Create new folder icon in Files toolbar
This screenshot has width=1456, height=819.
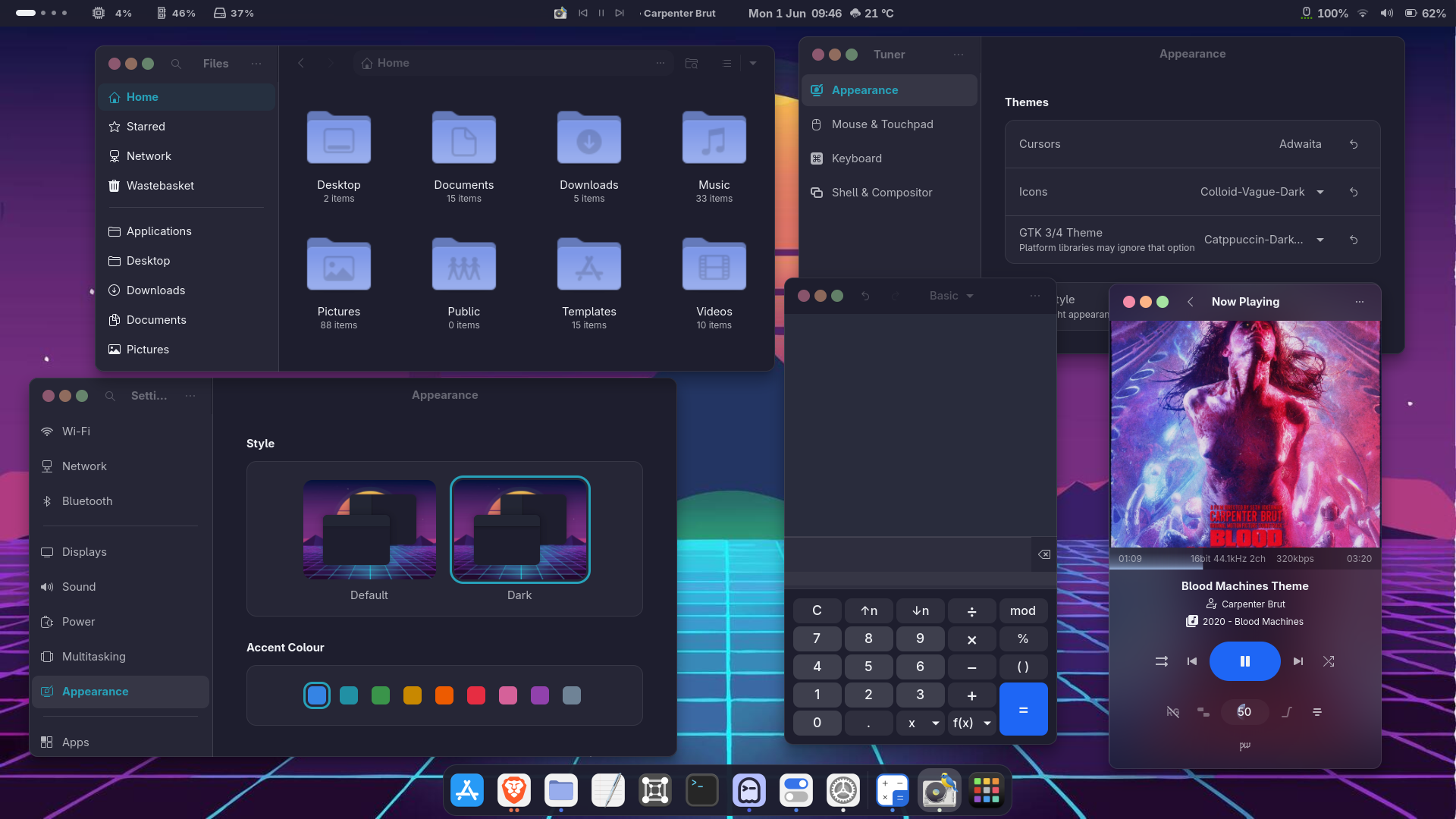point(692,63)
